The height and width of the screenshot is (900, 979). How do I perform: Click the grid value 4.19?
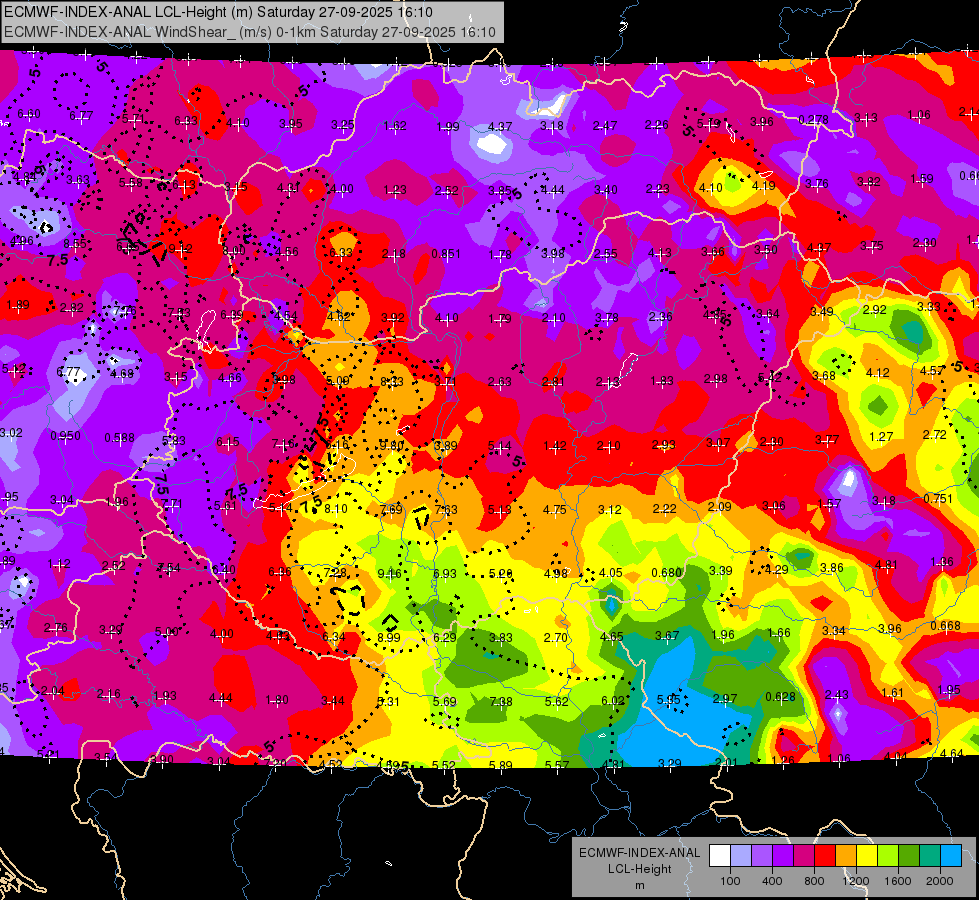click(x=763, y=185)
